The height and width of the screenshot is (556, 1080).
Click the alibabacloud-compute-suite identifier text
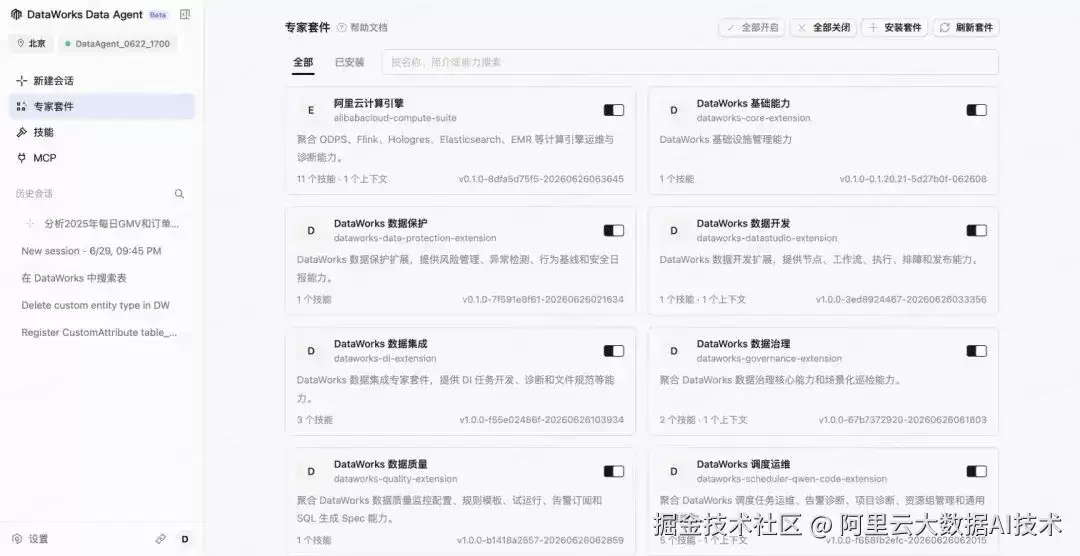[395, 118]
